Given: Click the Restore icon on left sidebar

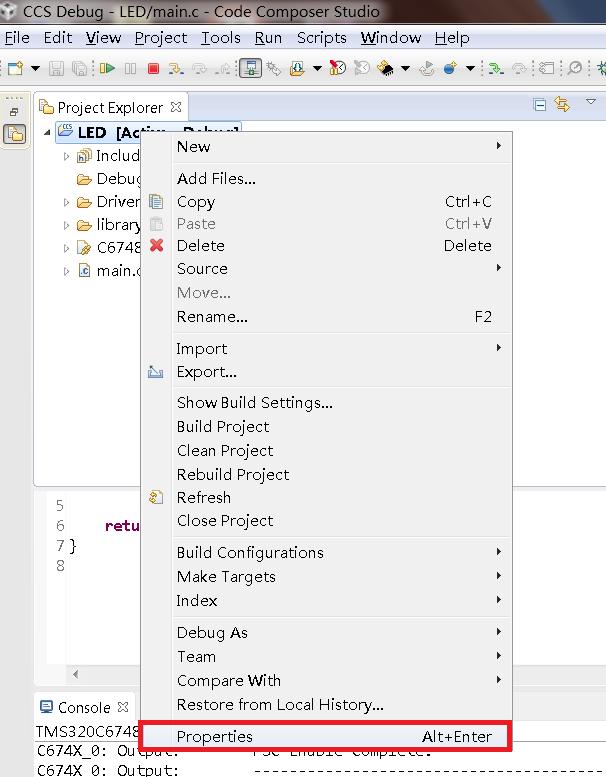Looking at the screenshot, I should [14, 112].
